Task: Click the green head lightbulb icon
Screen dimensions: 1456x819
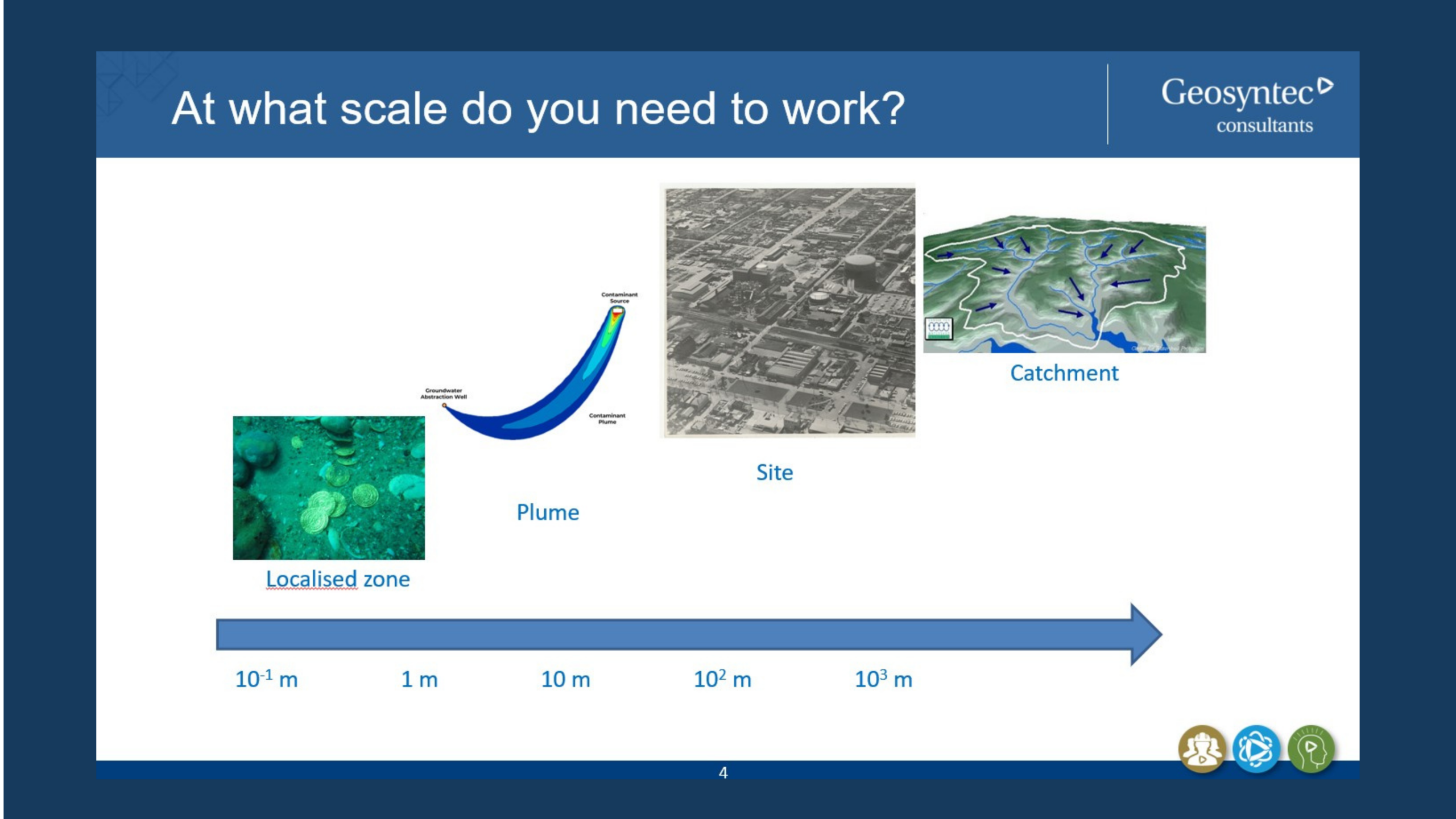Action: 1311,748
